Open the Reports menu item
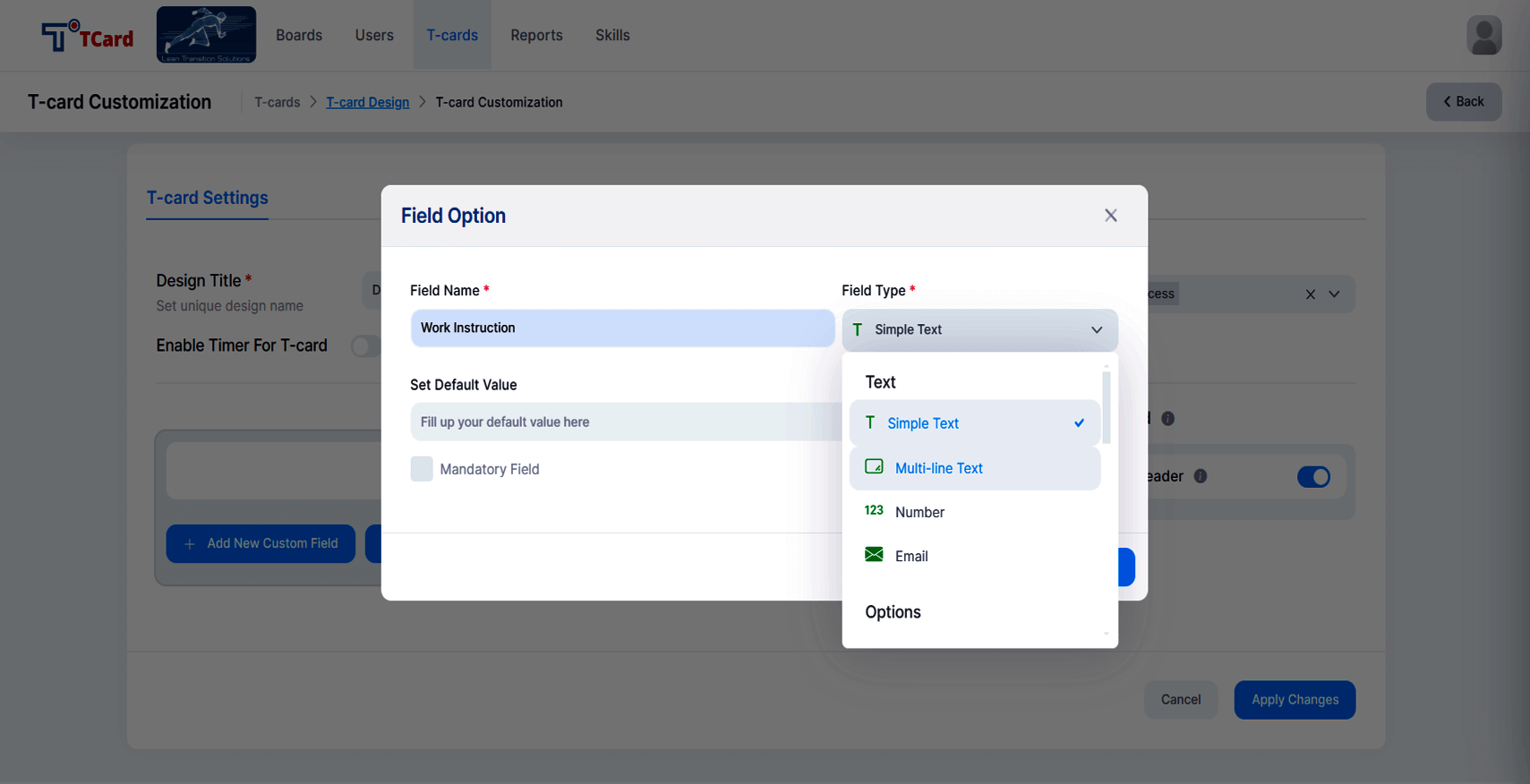The image size is (1530, 784). (x=536, y=35)
